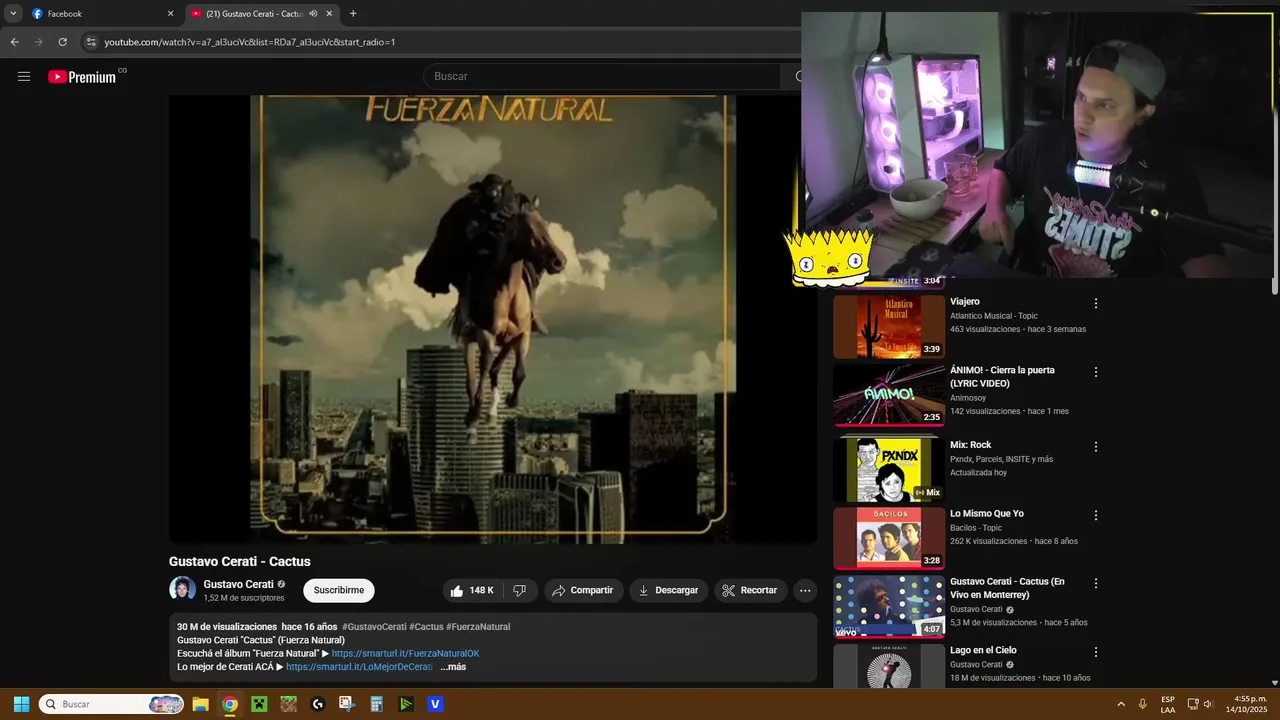Screen dimensions: 1280x720
Task: Click the #FuerzaNatural hashtag
Action: [x=478, y=627]
